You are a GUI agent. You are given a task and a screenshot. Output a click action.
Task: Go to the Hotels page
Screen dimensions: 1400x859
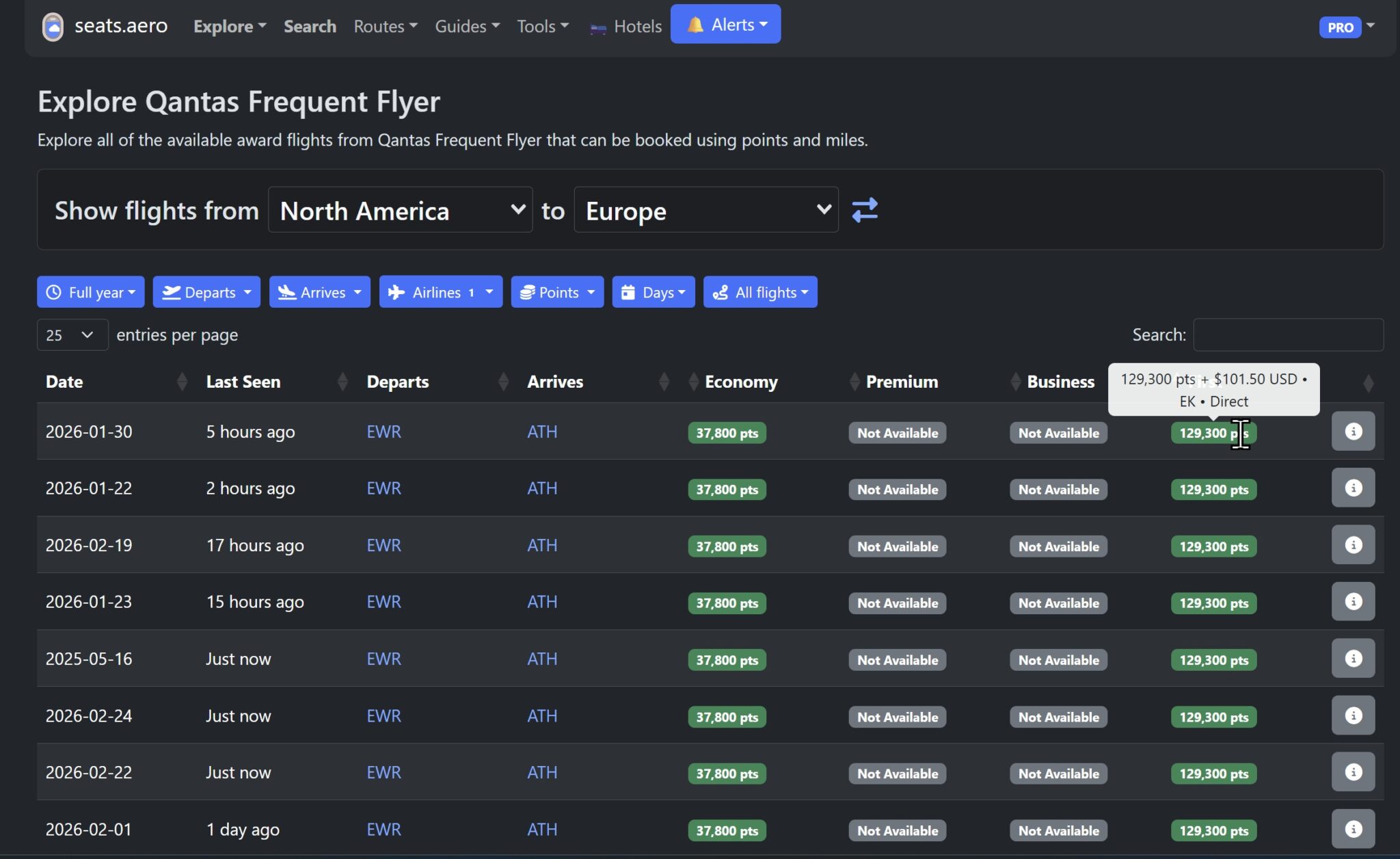pyautogui.click(x=625, y=26)
